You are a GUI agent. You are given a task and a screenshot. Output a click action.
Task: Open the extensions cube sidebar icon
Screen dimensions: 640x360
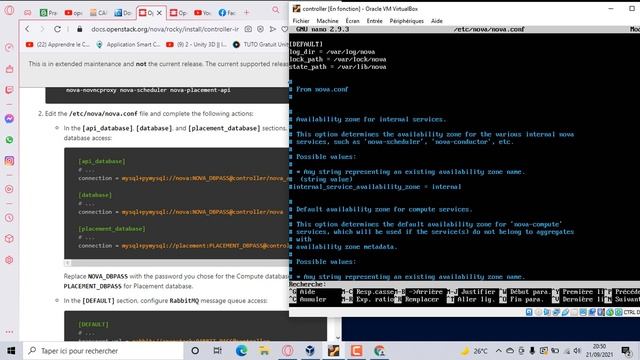coord(9,238)
